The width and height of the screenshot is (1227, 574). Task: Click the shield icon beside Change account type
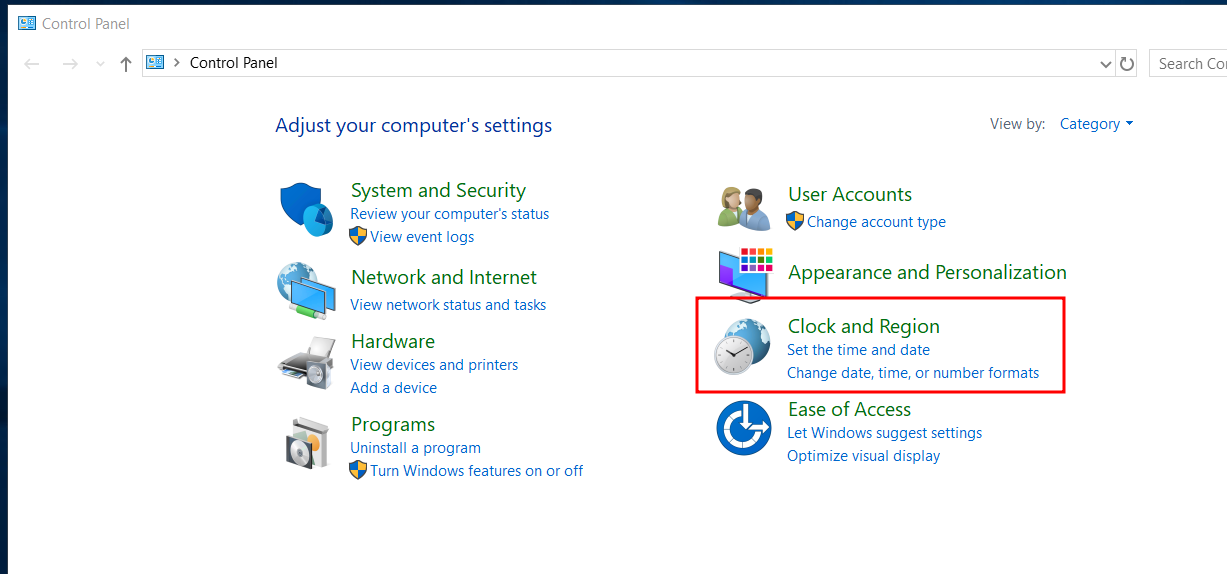(x=795, y=221)
